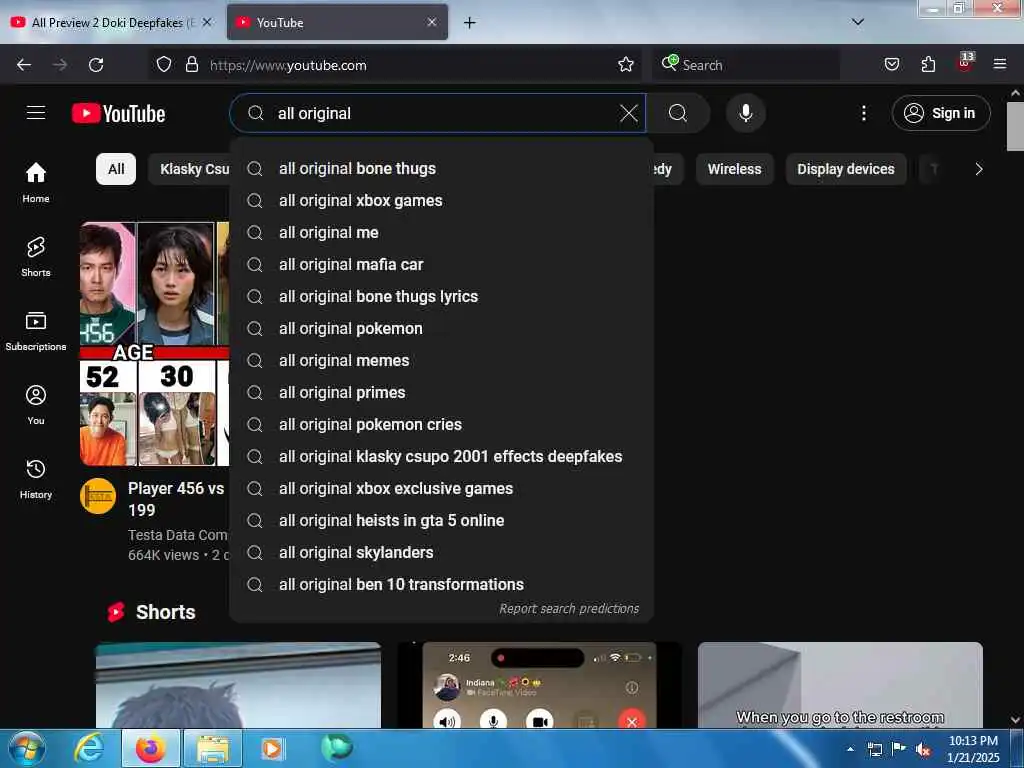Choose suggestion all original primes
This screenshot has height=768, width=1024.
tap(441, 392)
